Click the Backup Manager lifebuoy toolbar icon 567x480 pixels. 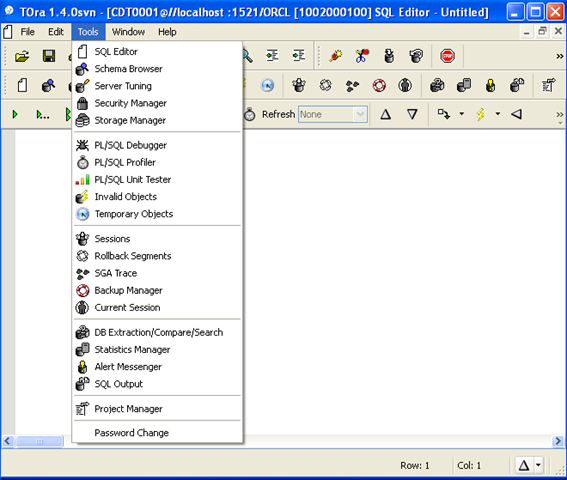tap(379, 86)
